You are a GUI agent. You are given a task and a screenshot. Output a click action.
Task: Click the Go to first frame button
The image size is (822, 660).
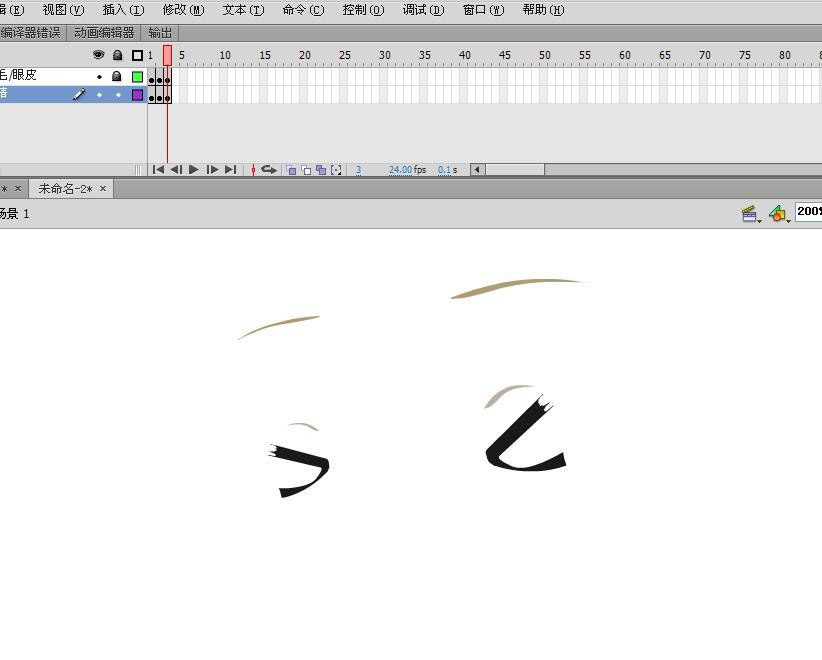(x=158, y=170)
